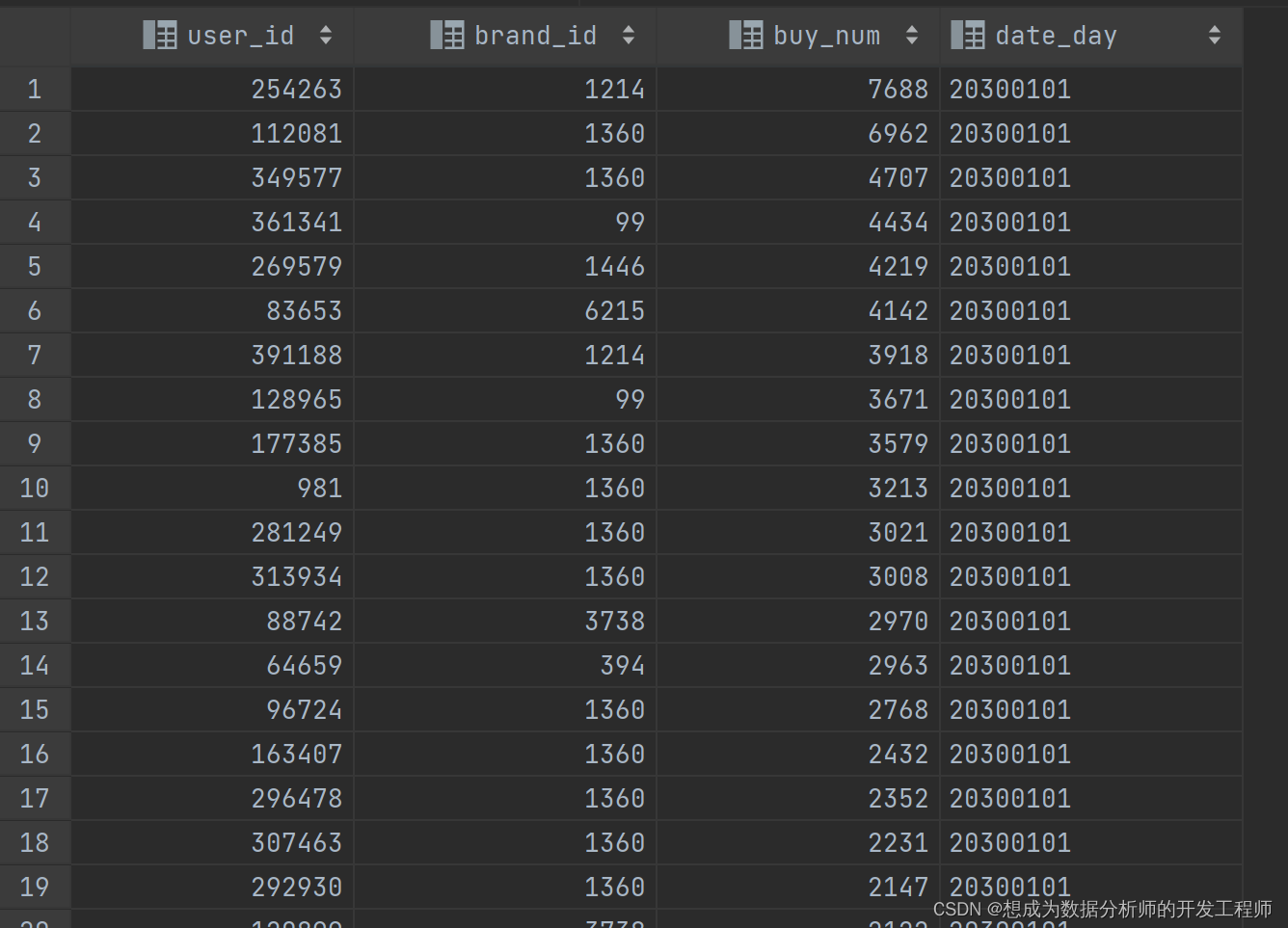Image resolution: width=1288 pixels, height=928 pixels.
Task: Click buy_num cell 4142
Action: pos(798,311)
